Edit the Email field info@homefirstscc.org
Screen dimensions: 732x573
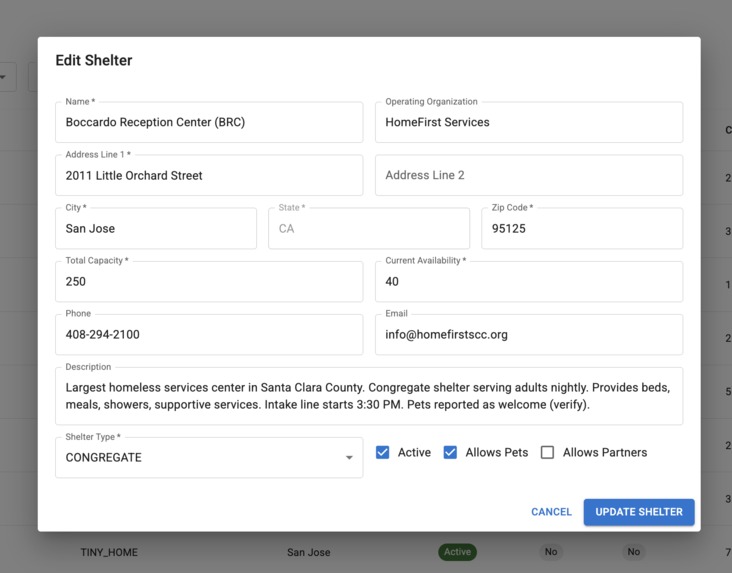click(x=528, y=334)
